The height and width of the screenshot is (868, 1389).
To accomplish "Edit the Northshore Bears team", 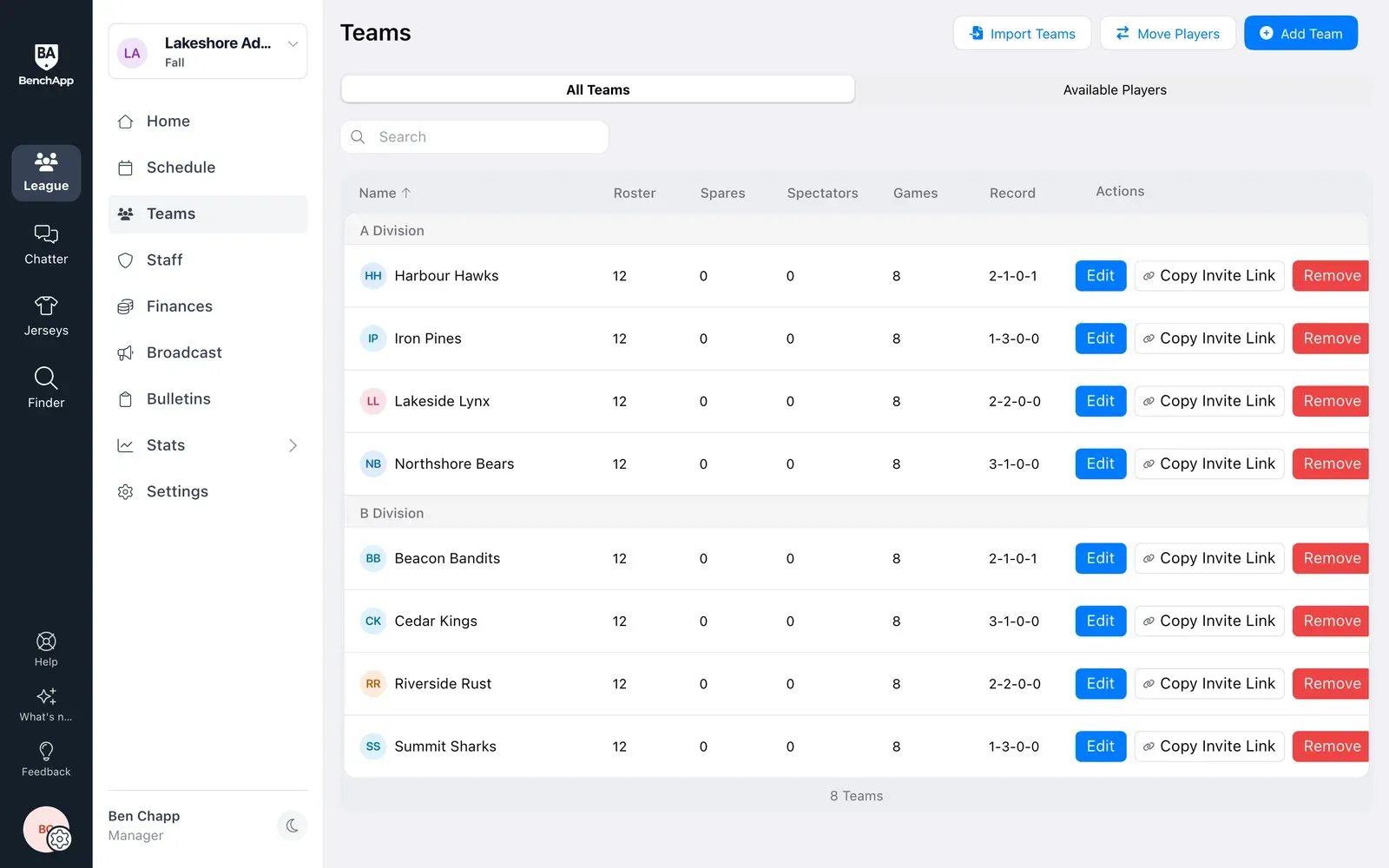I will point(1101,464).
